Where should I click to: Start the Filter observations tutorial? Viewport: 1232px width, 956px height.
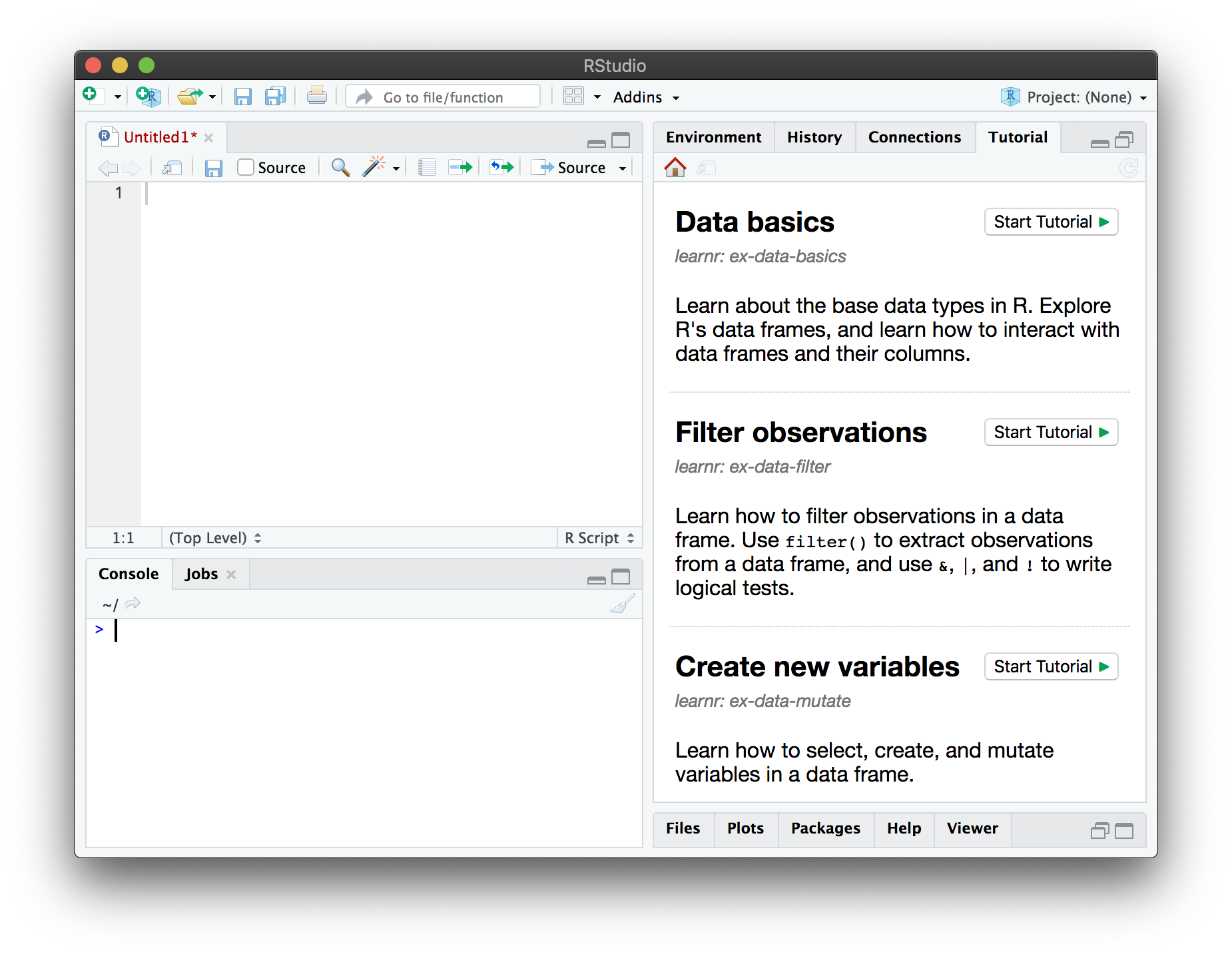[x=1050, y=432]
